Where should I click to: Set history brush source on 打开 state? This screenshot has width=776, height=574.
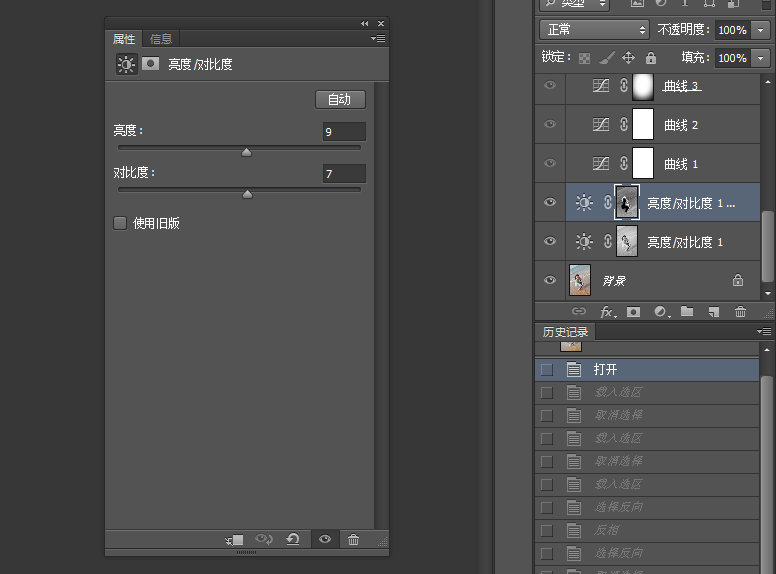tap(547, 370)
